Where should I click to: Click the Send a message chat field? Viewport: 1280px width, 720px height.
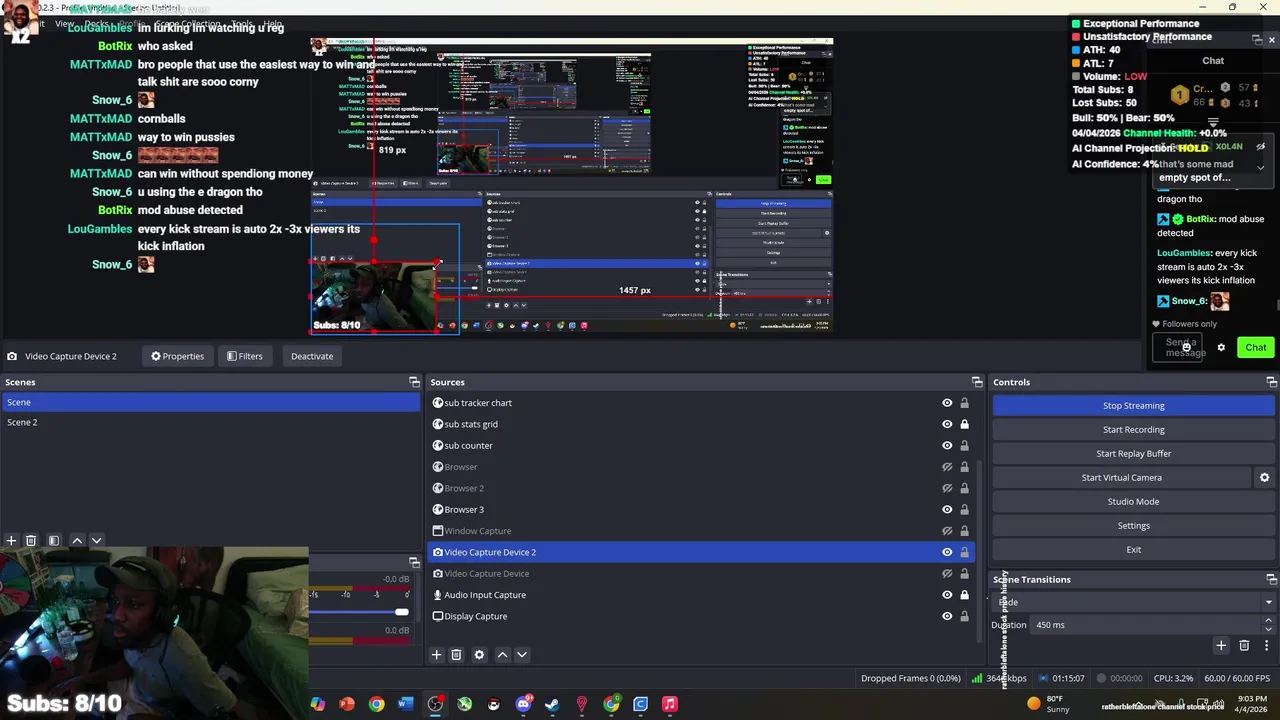[x=1185, y=348]
